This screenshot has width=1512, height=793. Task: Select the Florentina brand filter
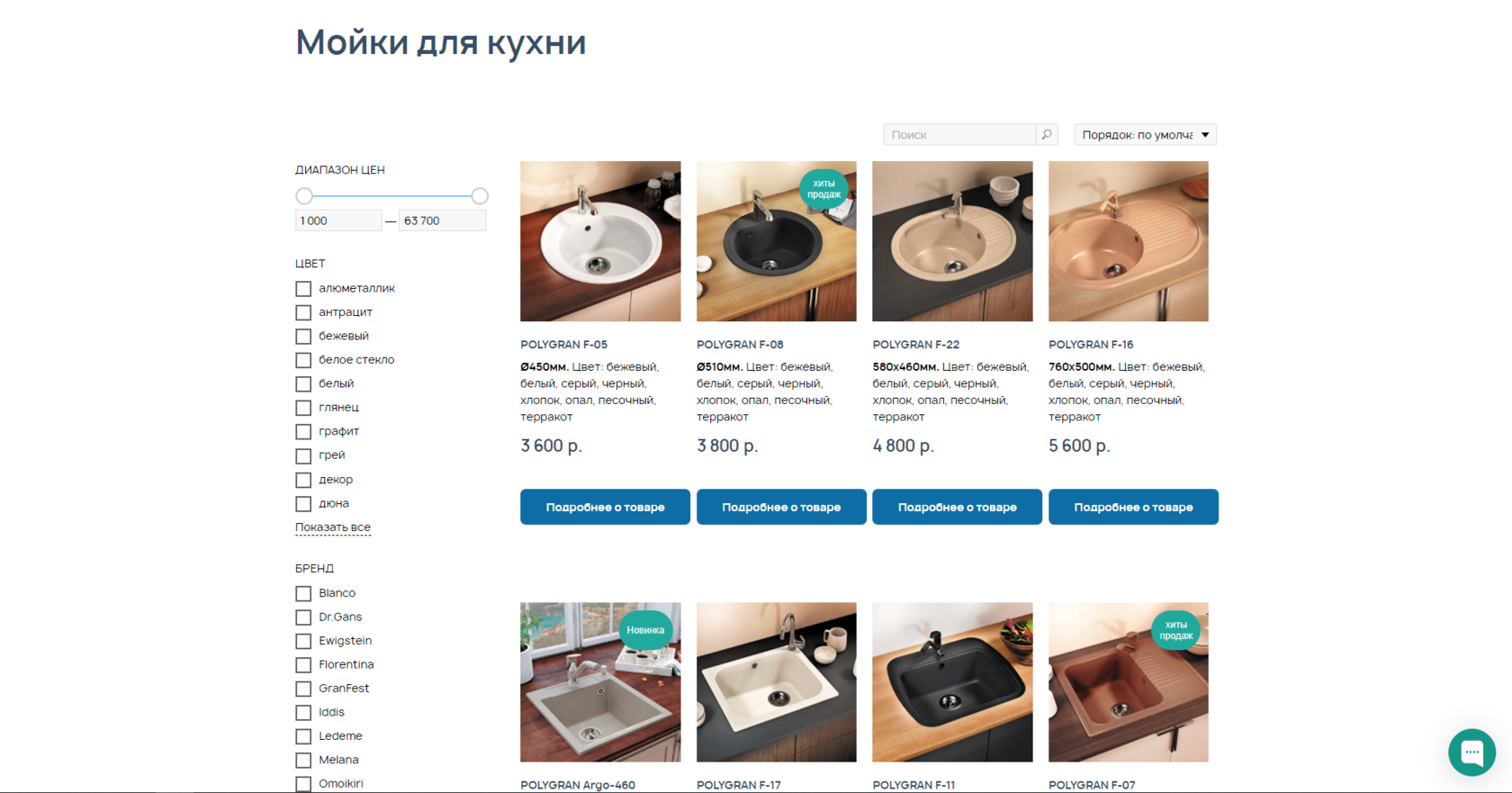click(x=303, y=665)
